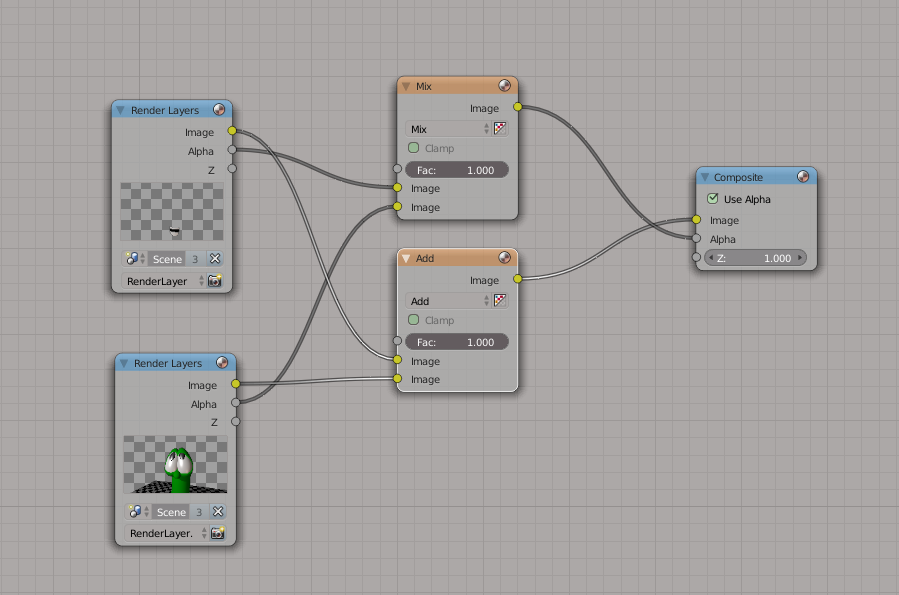
Task: Render the layer with bottom node camera icon
Action: click(218, 533)
